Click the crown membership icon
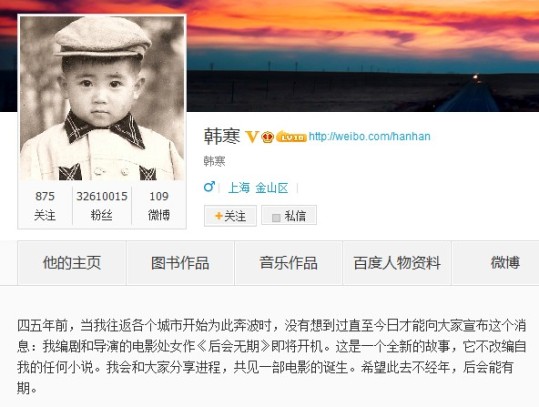This screenshot has height=407, width=539. click(x=267, y=137)
